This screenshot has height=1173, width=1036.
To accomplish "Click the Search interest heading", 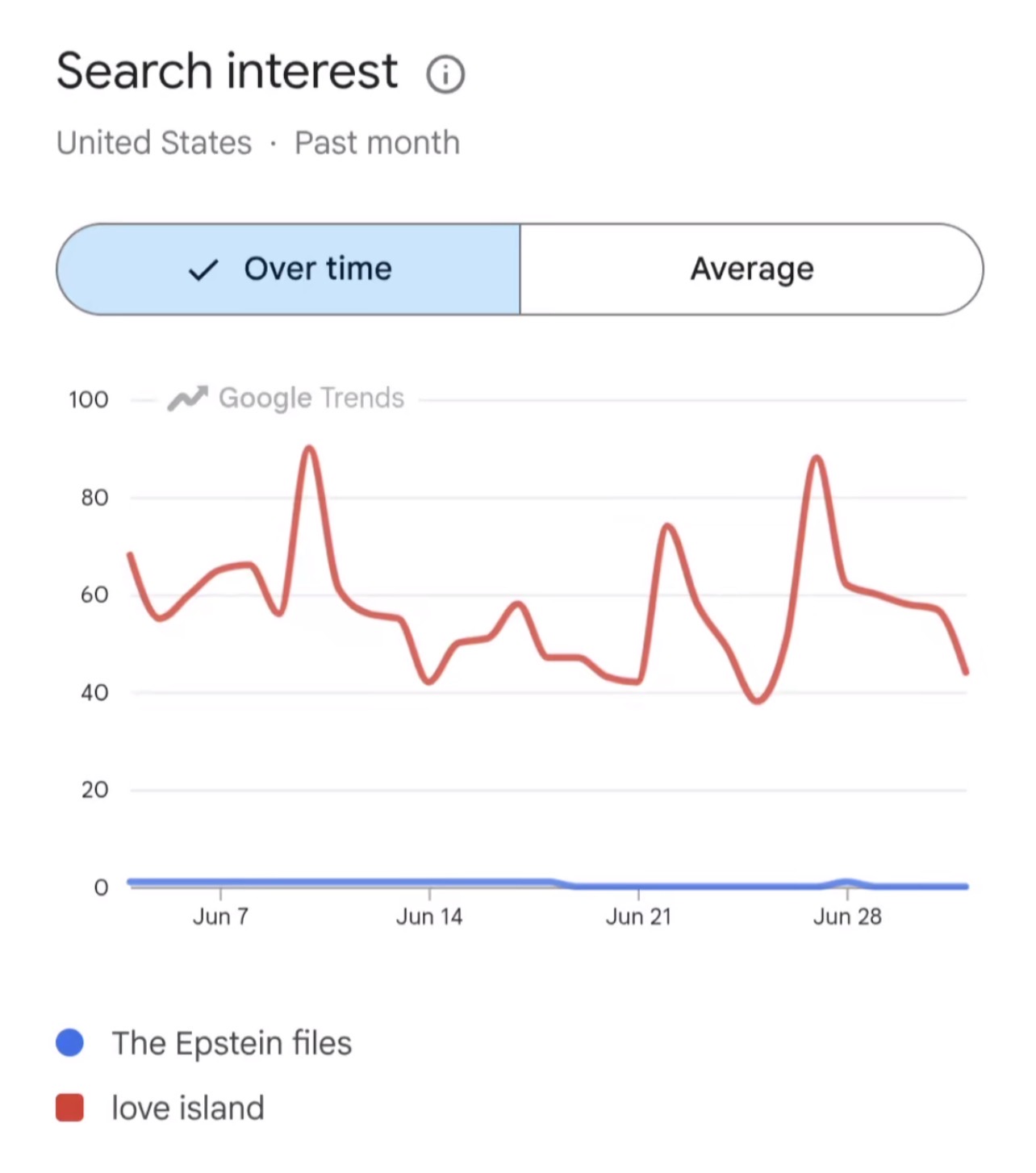I will pos(227,72).
